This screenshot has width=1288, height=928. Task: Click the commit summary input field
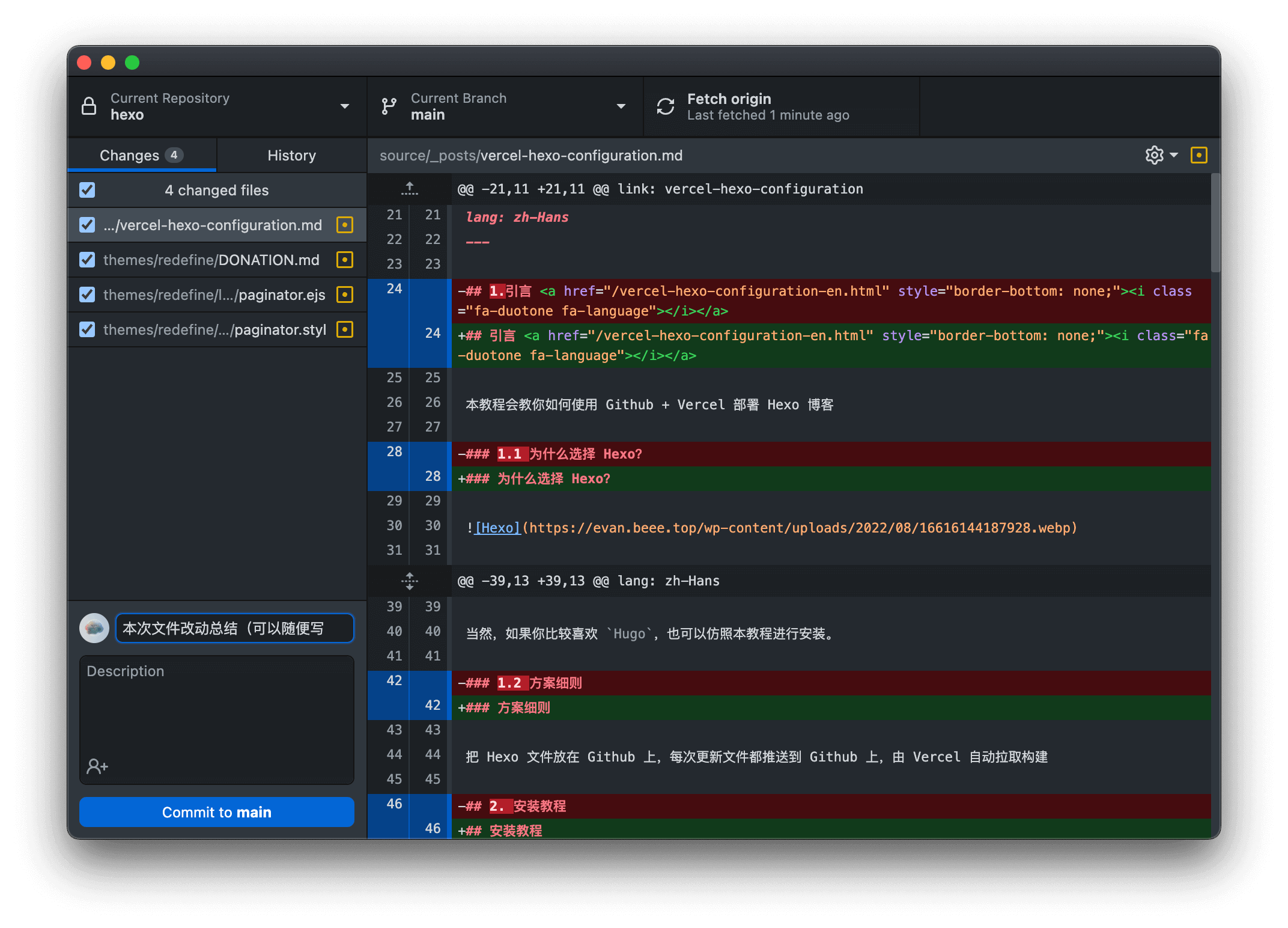click(235, 628)
